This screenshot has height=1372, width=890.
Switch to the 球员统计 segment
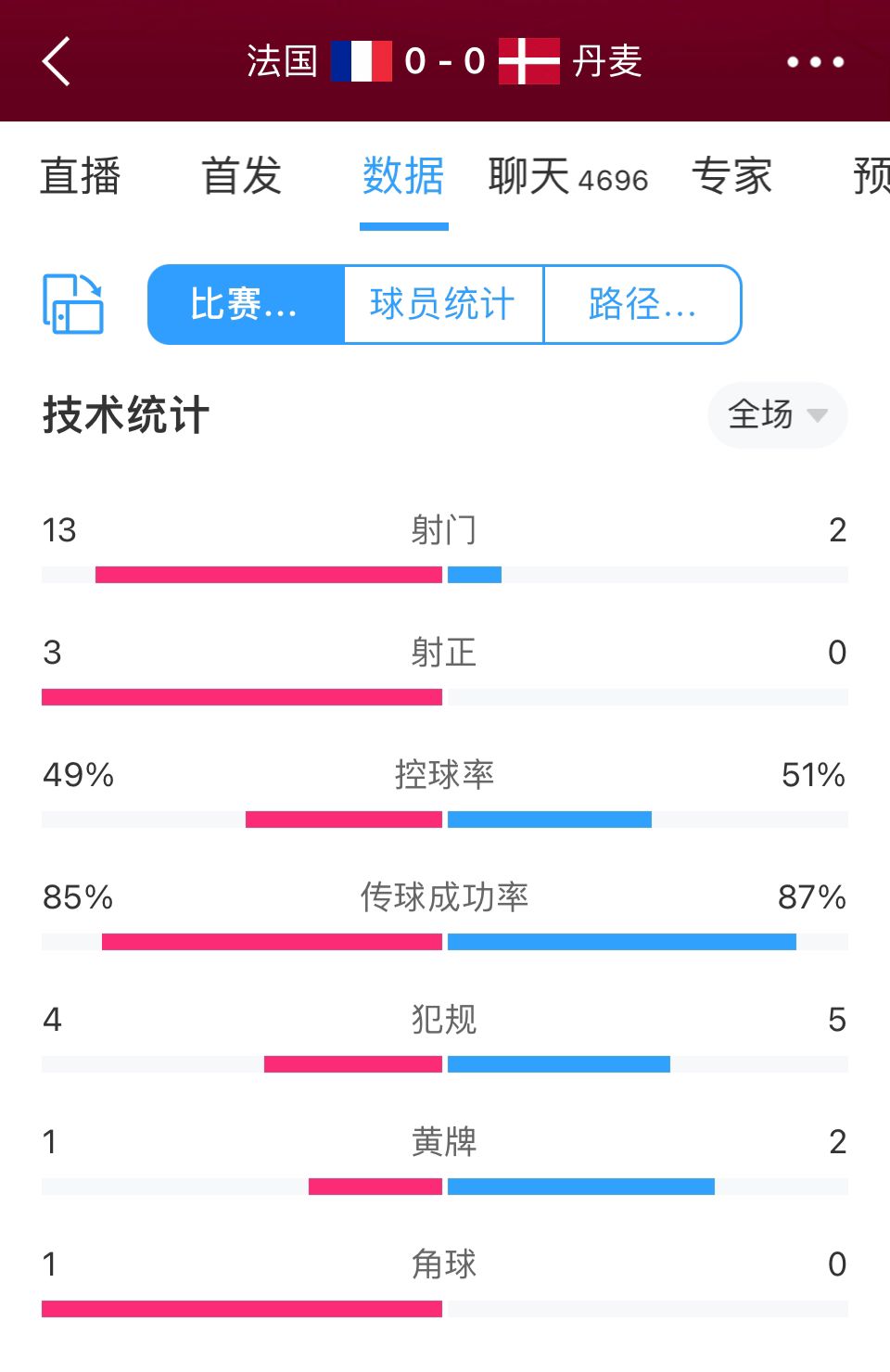443,304
